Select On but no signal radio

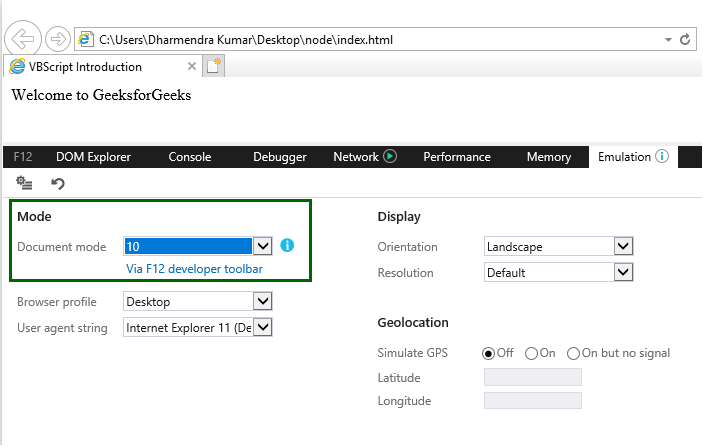[x=573, y=353]
